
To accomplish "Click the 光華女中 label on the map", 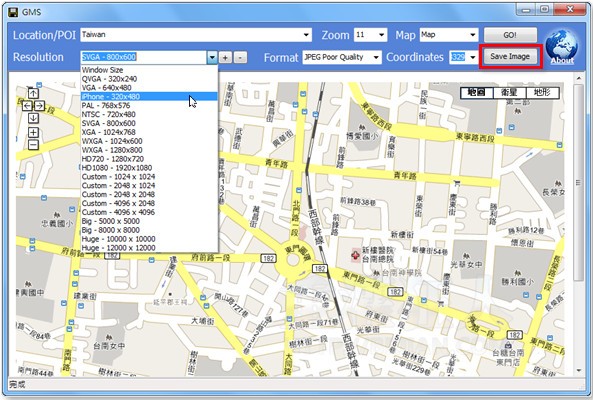I will (x=467, y=264).
